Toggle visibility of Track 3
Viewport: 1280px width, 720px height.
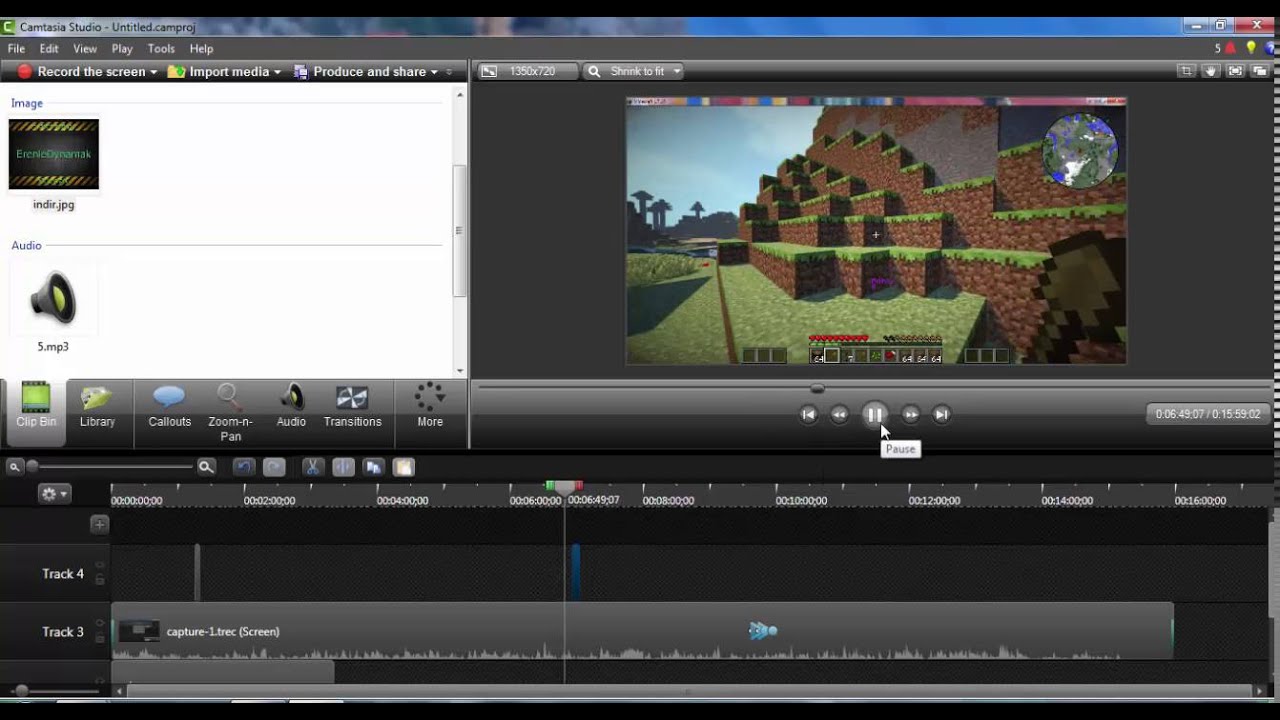(x=99, y=624)
